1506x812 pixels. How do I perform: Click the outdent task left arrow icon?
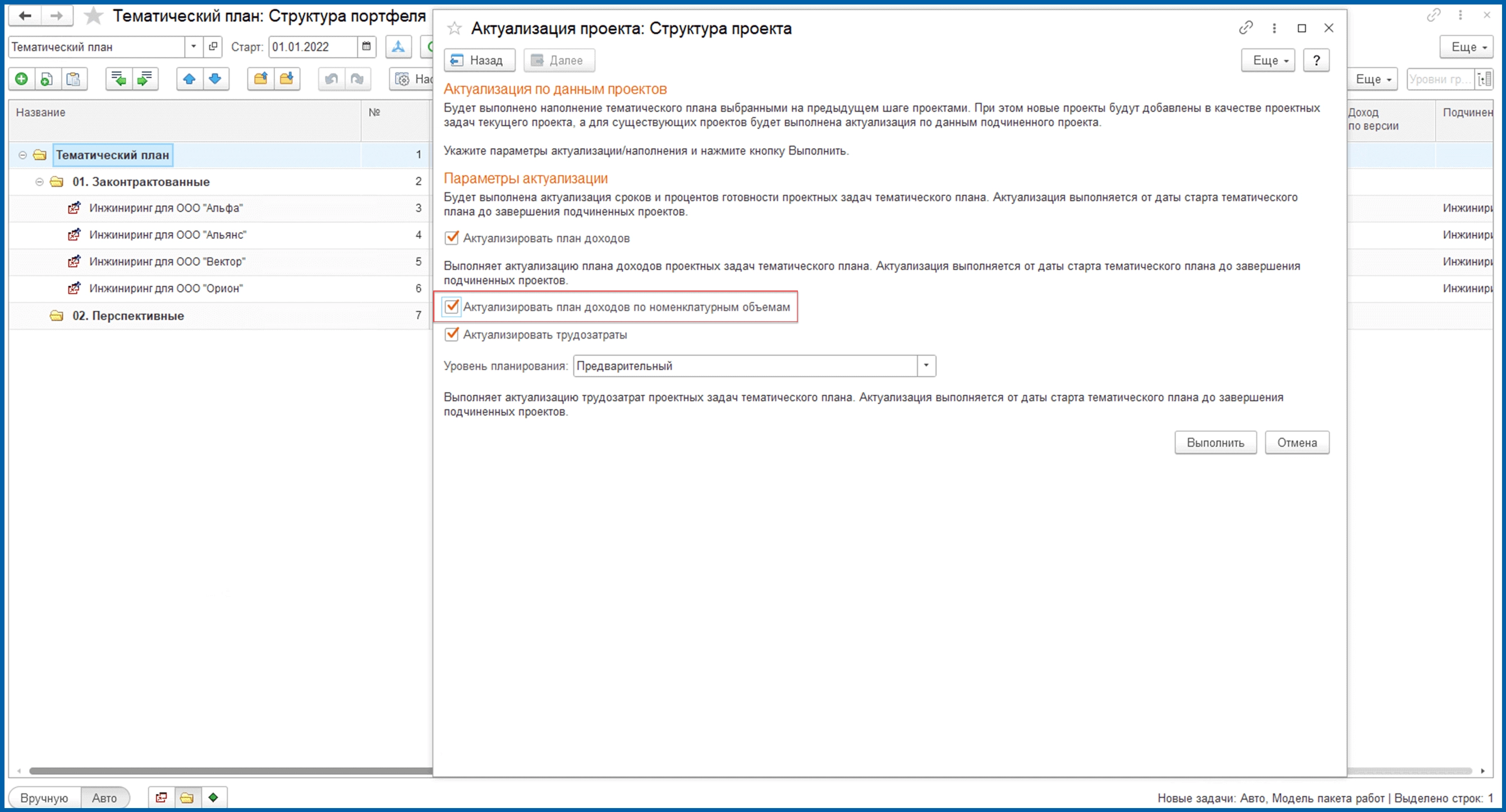tap(119, 79)
